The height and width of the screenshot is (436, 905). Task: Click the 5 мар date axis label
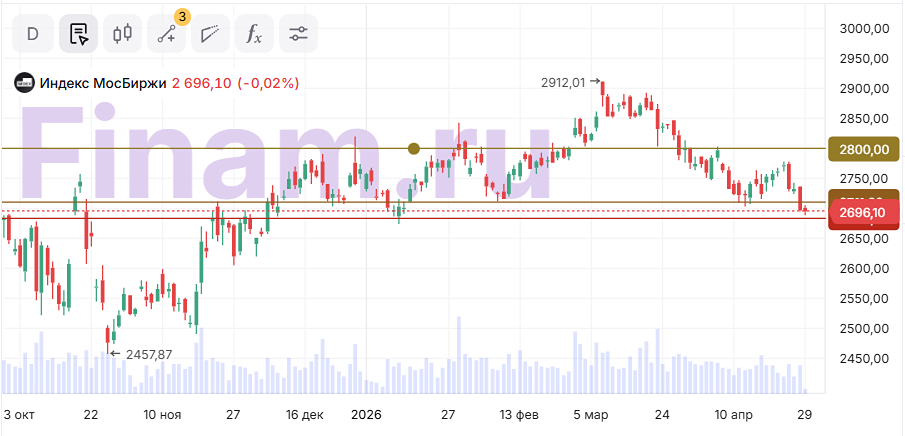[x=590, y=413]
